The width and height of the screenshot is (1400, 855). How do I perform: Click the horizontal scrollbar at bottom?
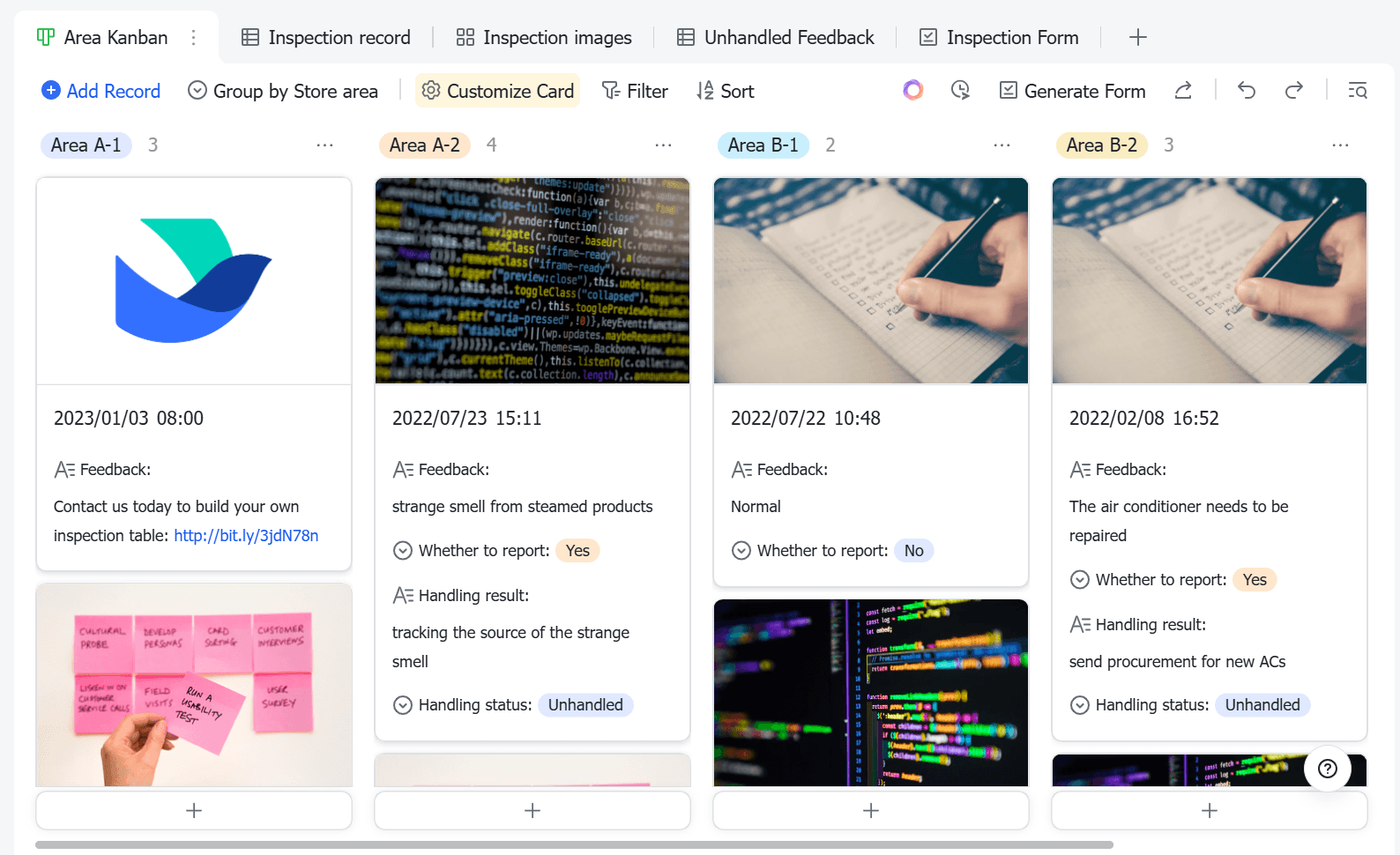tap(574, 844)
